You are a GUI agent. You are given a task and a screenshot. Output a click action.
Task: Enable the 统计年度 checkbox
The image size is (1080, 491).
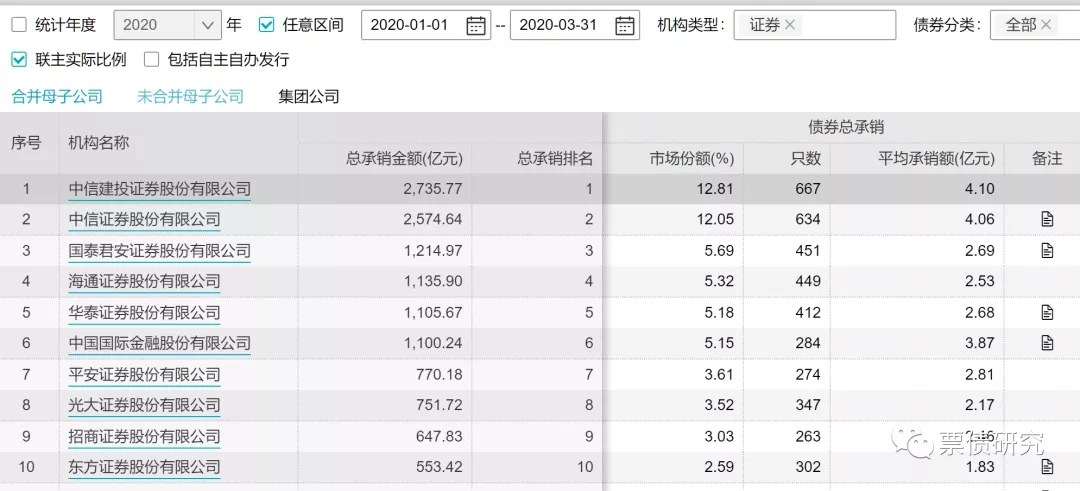pyautogui.click(x=19, y=25)
